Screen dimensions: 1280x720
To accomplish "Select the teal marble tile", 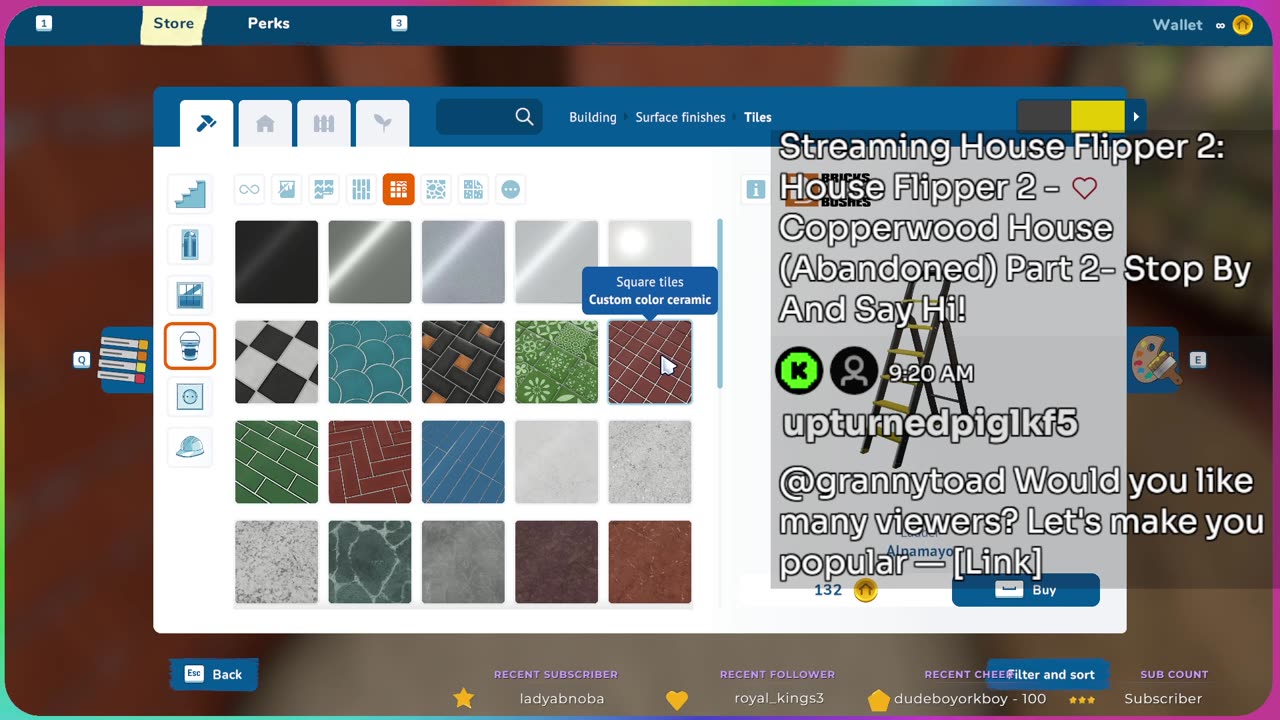I will point(370,562).
